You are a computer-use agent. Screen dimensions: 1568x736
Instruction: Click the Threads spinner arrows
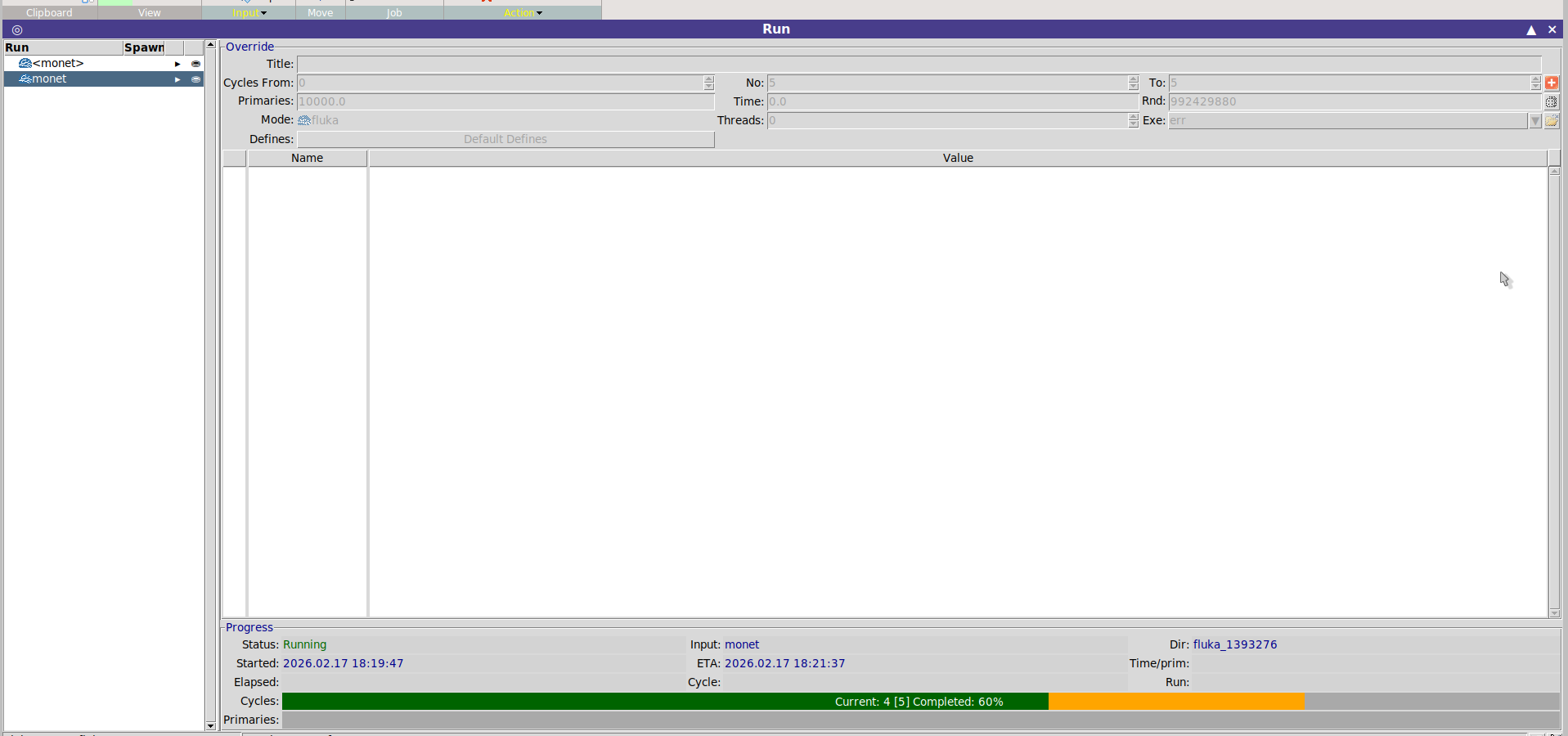tap(1133, 121)
